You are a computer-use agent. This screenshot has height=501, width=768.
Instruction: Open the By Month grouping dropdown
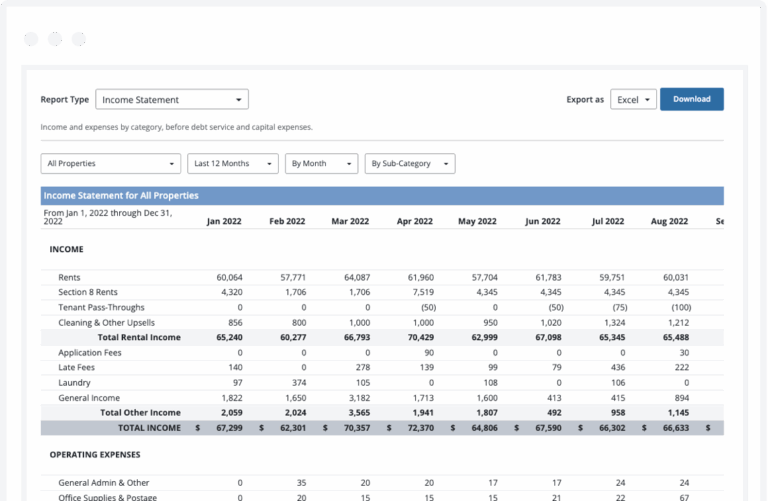click(321, 163)
